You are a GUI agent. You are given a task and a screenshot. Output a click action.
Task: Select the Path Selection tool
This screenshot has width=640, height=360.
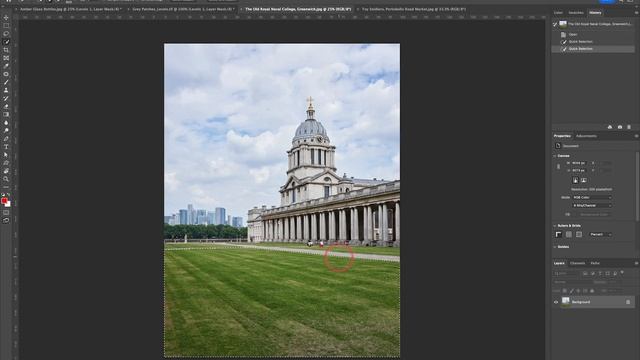pyautogui.click(x=6, y=155)
